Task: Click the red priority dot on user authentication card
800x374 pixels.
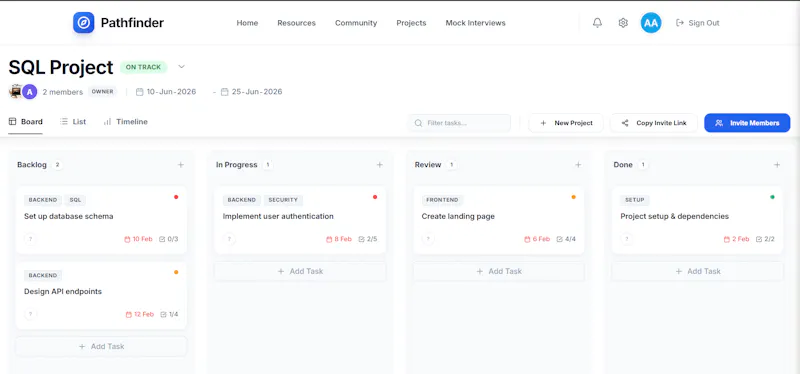Action: click(375, 197)
